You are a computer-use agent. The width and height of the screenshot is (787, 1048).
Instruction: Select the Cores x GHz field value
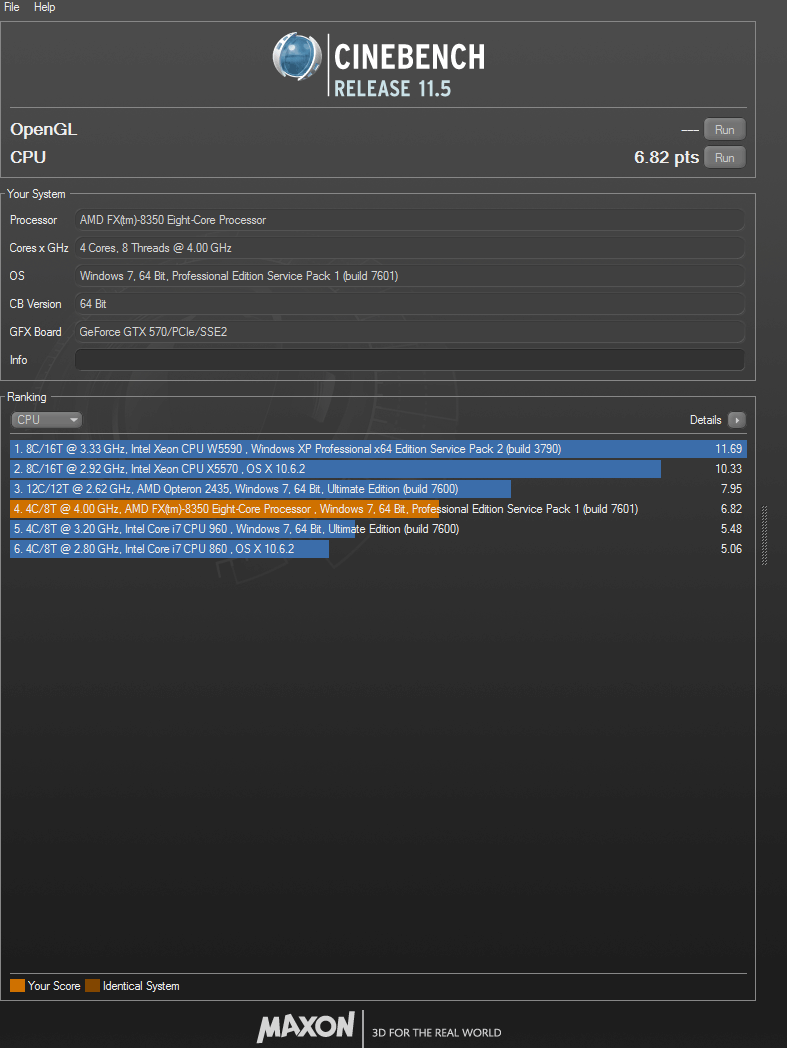point(409,248)
